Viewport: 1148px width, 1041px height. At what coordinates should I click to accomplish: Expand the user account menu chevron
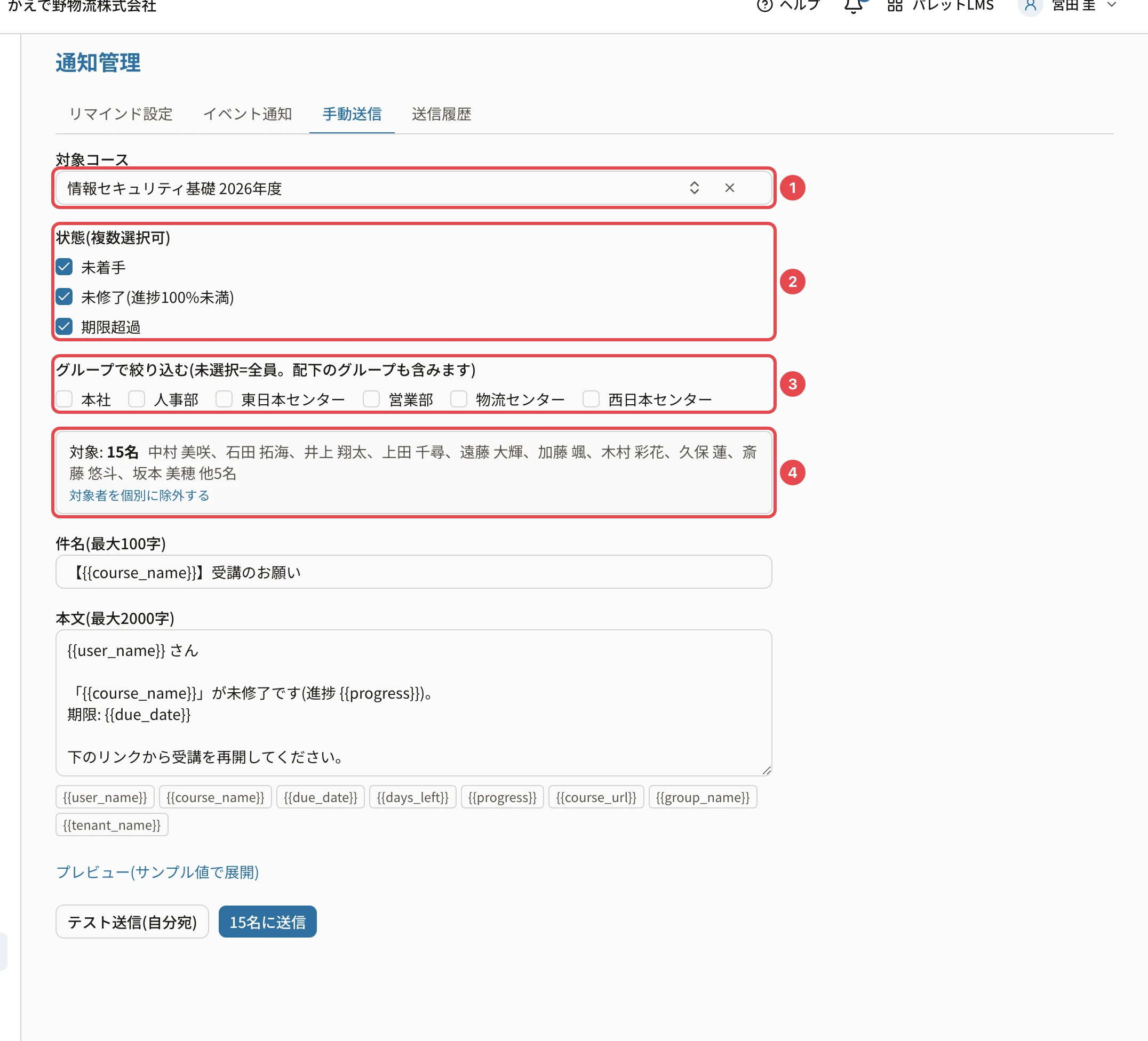tap(1111, 5)
